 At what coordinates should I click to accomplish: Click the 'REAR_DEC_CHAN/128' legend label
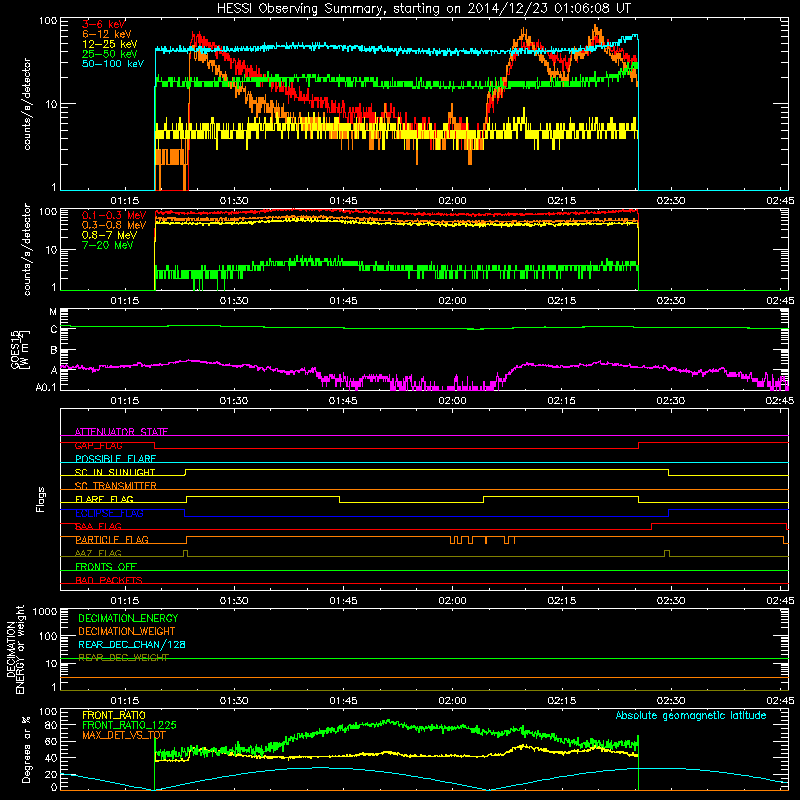[132, 644]
